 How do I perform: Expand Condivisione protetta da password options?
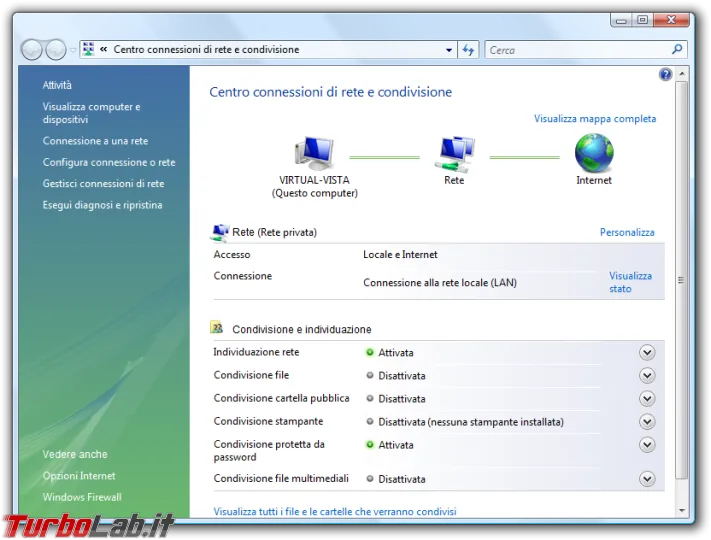[647, 445]
